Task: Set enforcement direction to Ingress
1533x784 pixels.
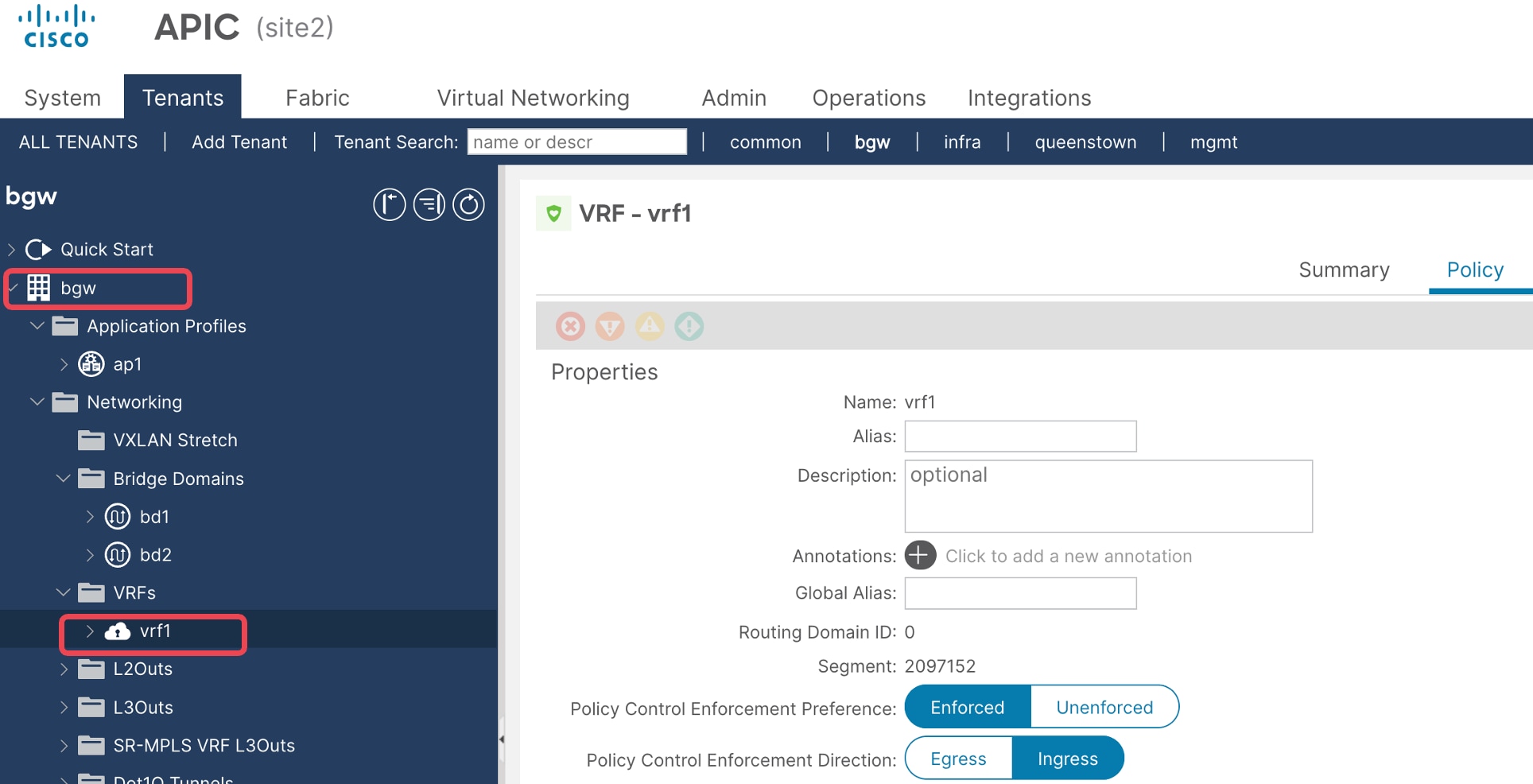Action: [x=1068, y=759]
